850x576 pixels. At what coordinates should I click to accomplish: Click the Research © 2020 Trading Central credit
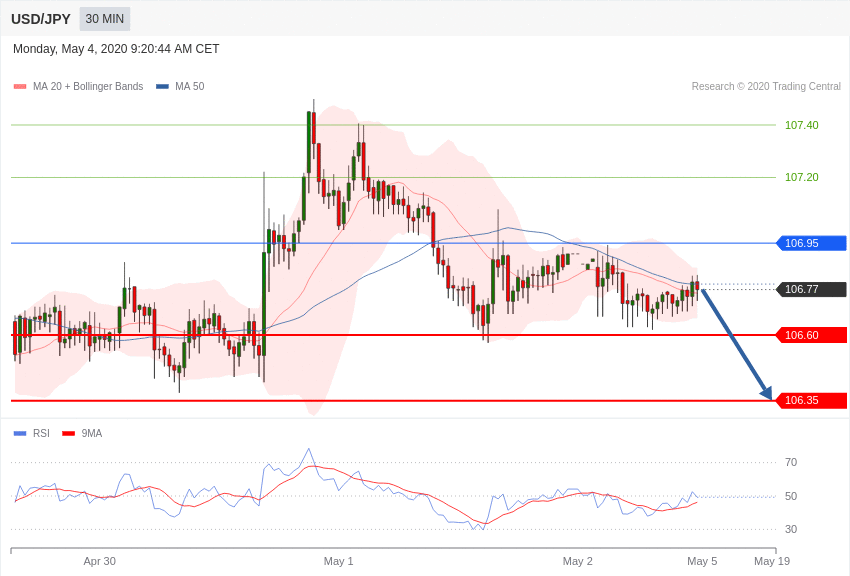766,86
